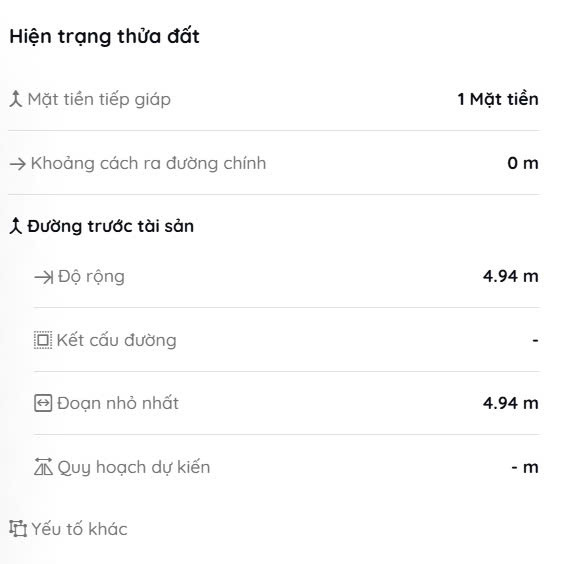
Task: Click the Quy hoạch dự kiến label
Action: (134, 467)
